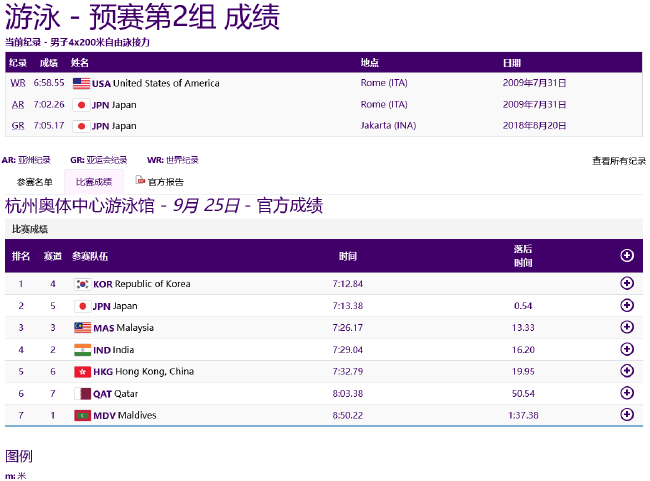Select the 比赛成绩 tab
The image size is (650, 481).
coord(94,182)
